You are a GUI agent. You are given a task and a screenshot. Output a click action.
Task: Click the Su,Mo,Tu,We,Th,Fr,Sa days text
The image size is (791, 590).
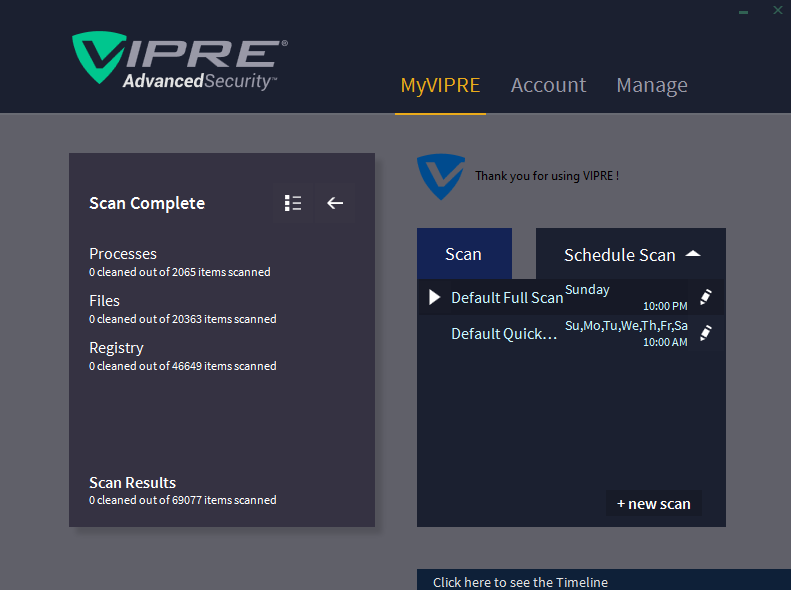pyautogui.click(x=626, y=326)
